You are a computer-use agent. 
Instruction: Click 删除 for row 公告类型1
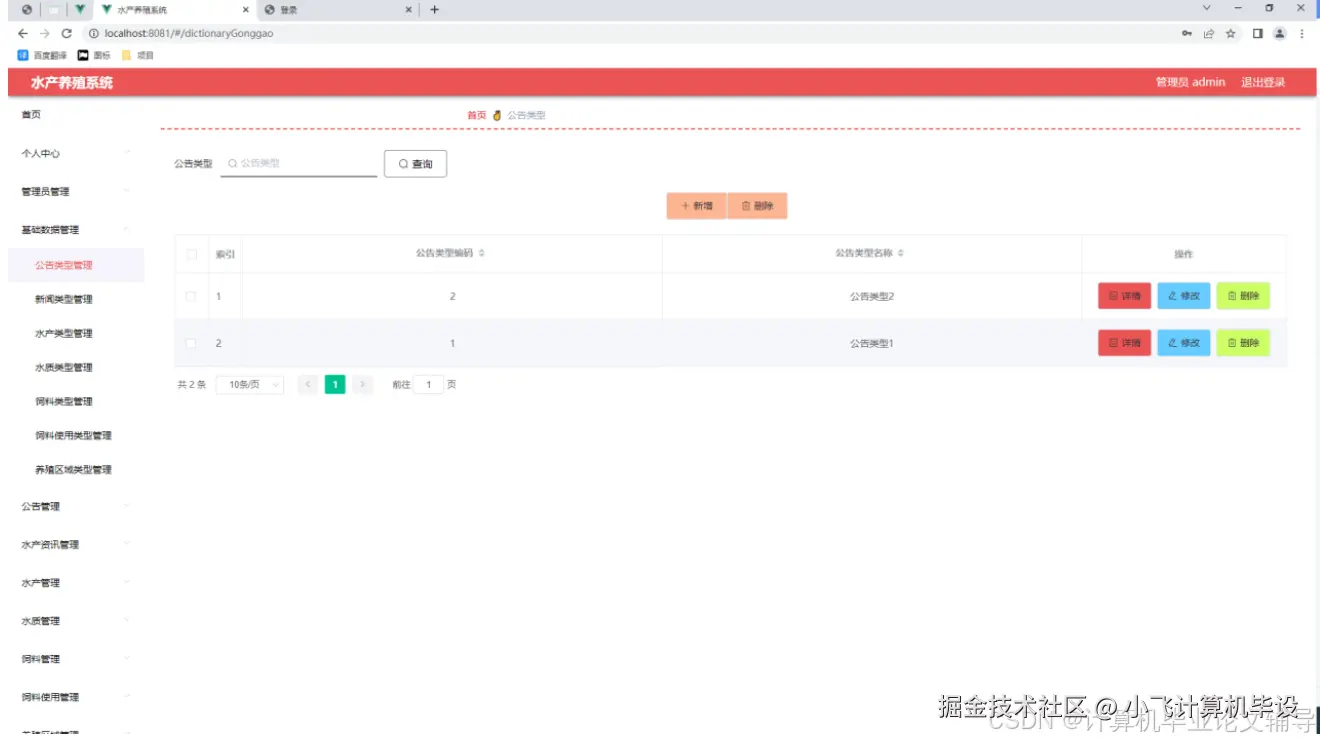pyautogui.click(x=1243, y=343)
